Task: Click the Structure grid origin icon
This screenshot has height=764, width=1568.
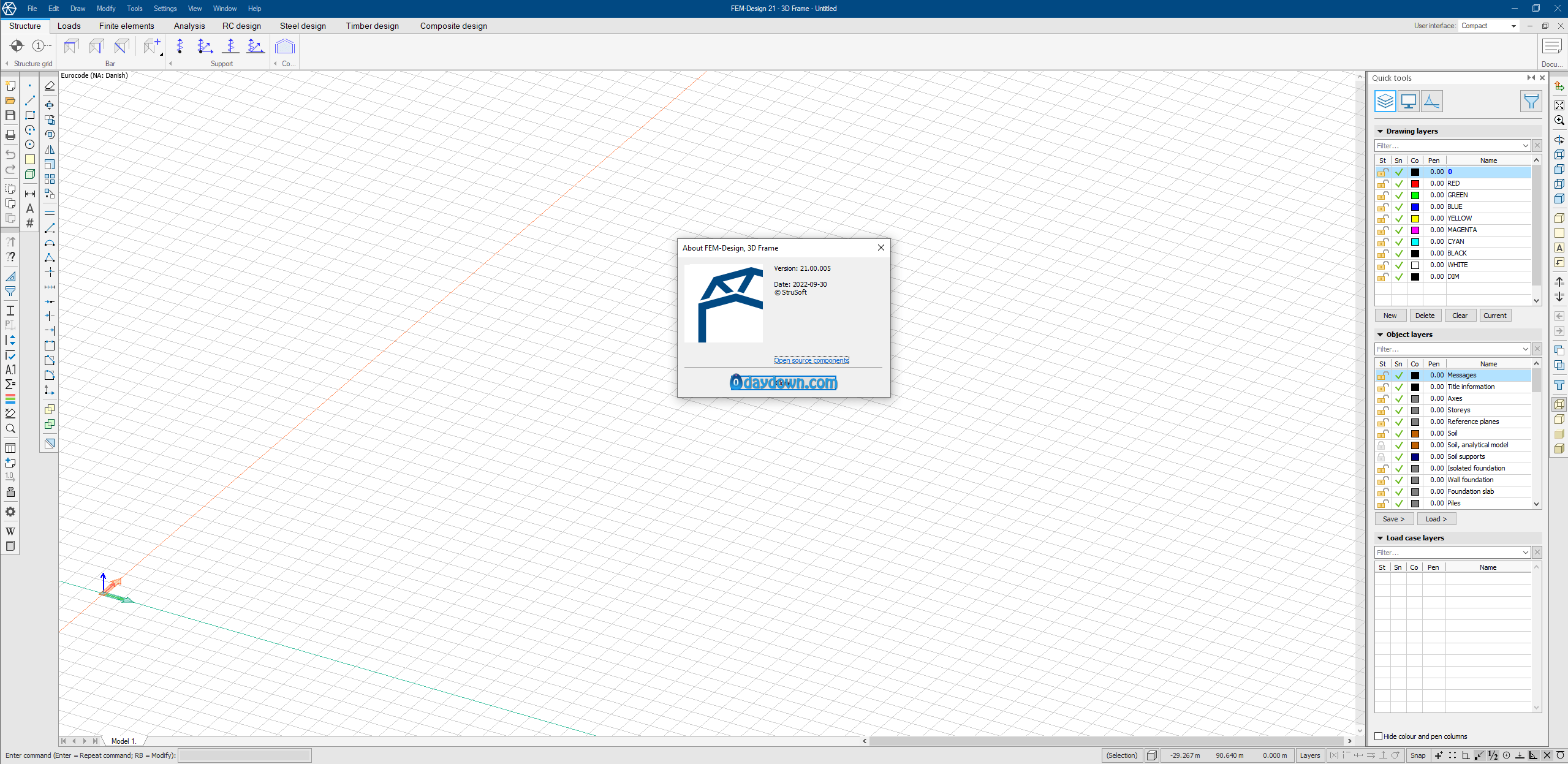Action: (x=17, y=46)
